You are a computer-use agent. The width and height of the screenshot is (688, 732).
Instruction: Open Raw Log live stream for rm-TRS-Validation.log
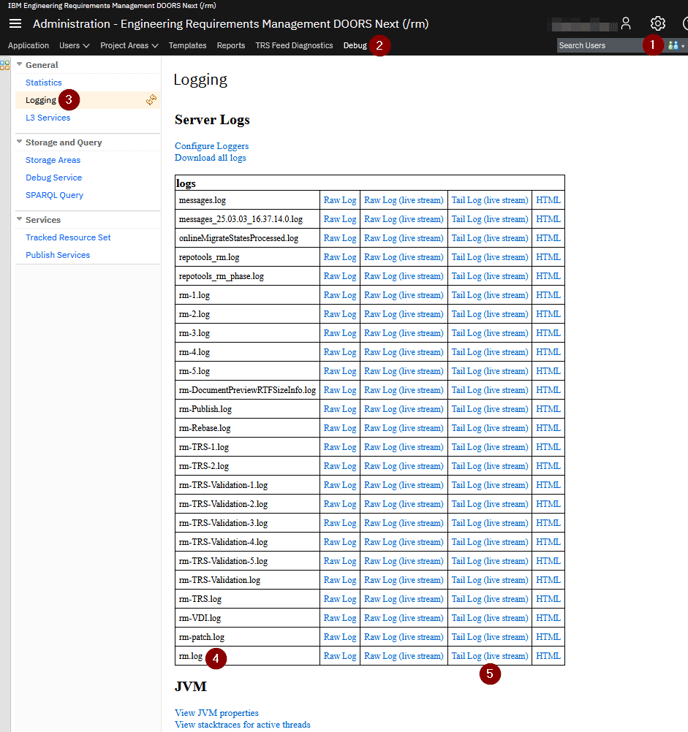tap(404, 580)
